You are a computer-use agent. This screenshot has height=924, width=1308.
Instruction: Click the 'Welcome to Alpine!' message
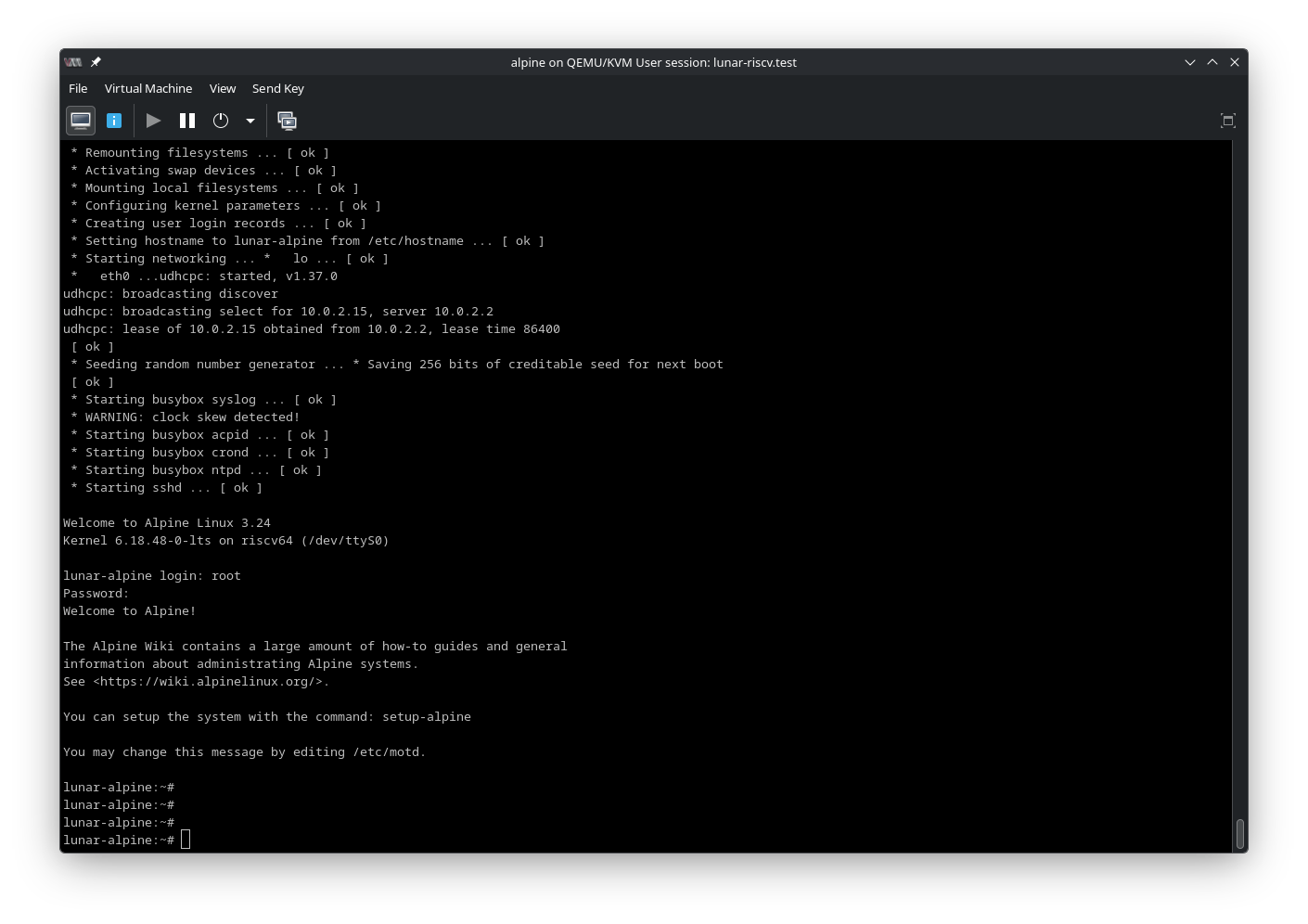(x=130, y=611)
